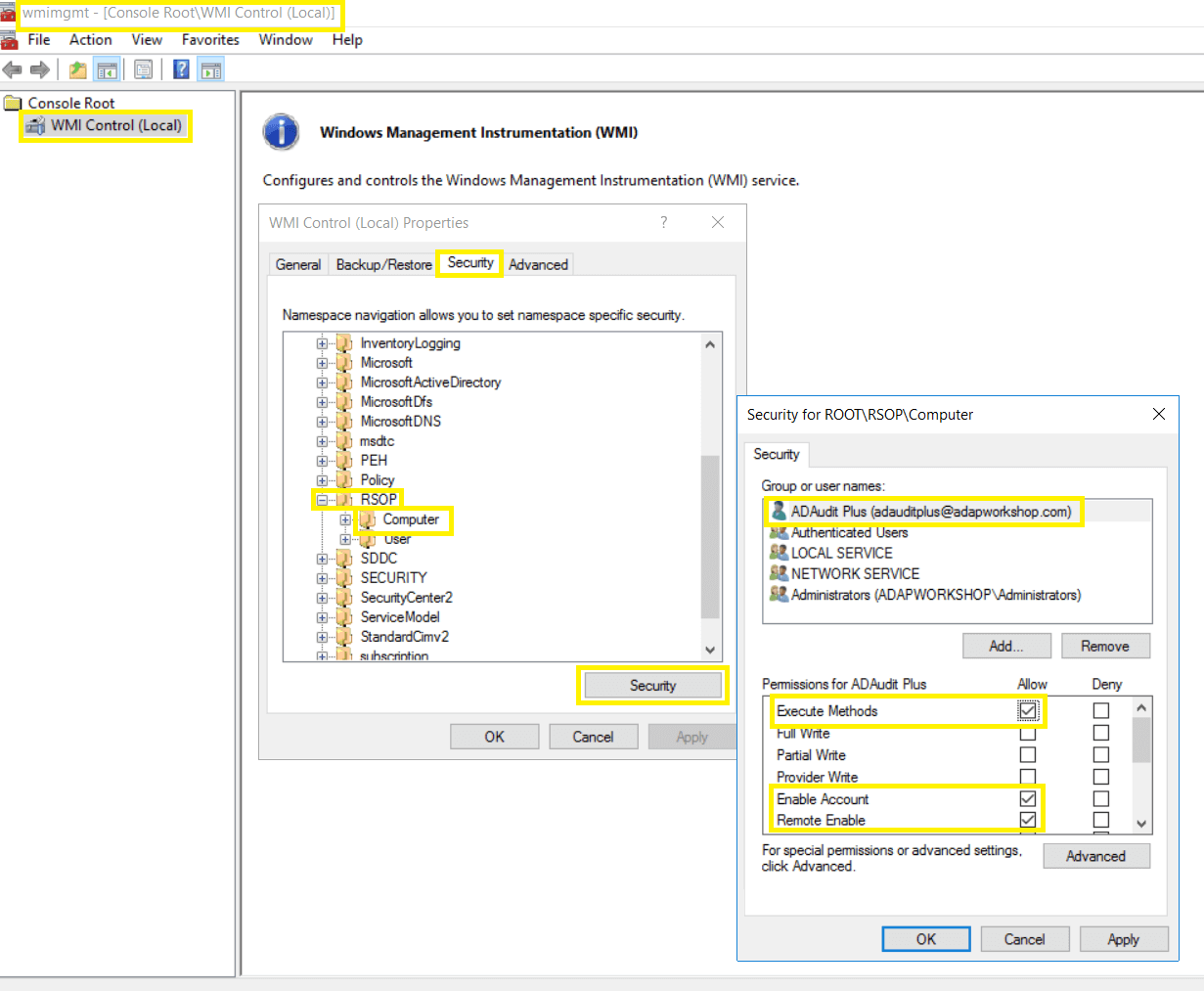Open Help via blue question mark icon

pos(181,69)
